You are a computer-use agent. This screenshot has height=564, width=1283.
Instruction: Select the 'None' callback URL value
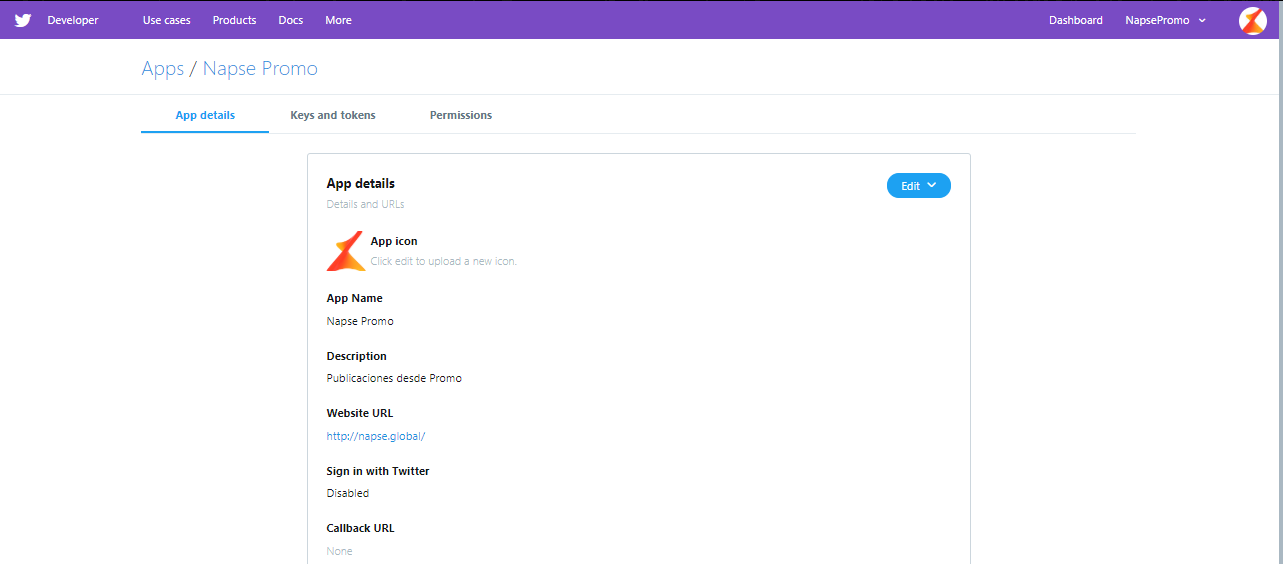click(x=340, y=551)
